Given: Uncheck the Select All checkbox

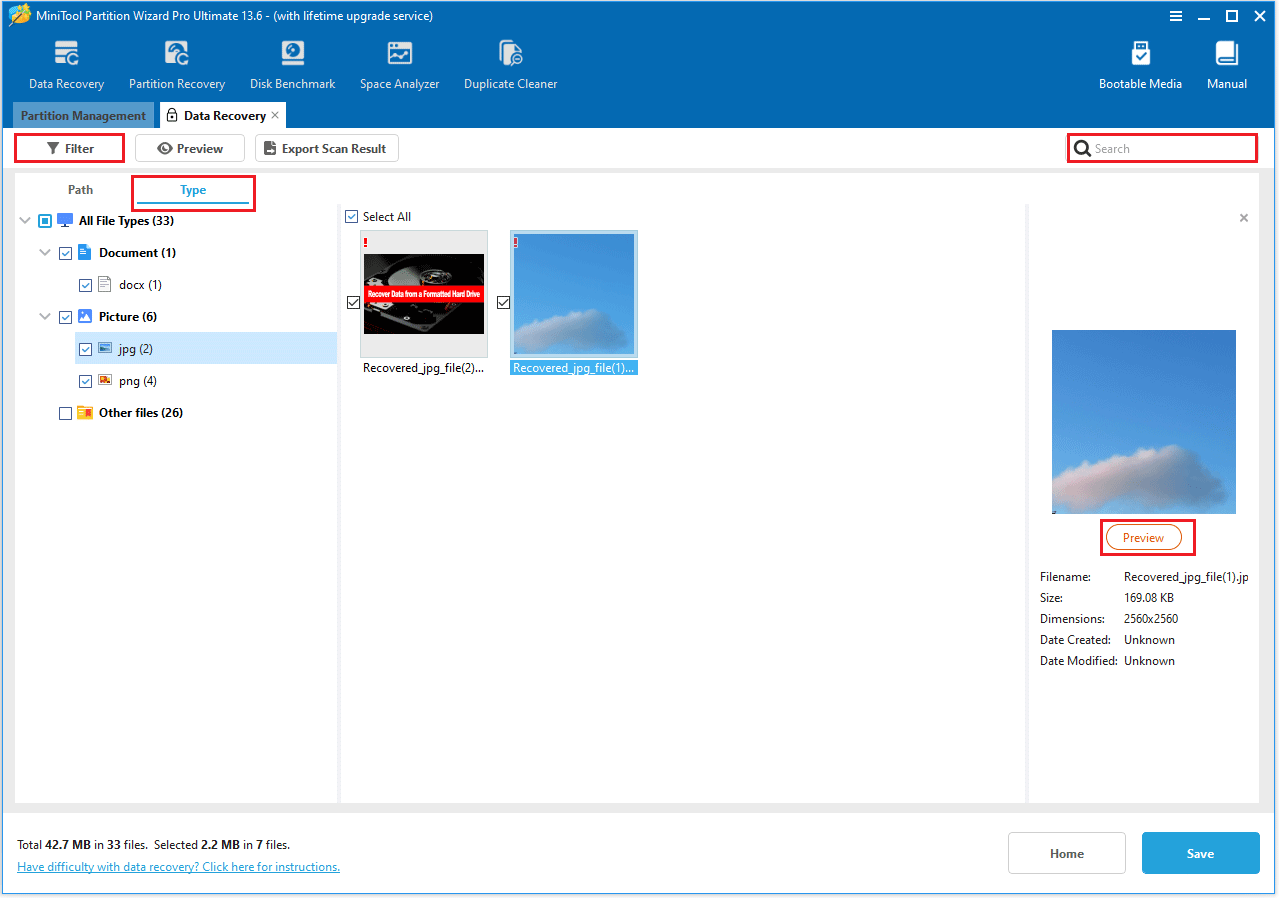Looking at the screenshot, I should point(352,216).
